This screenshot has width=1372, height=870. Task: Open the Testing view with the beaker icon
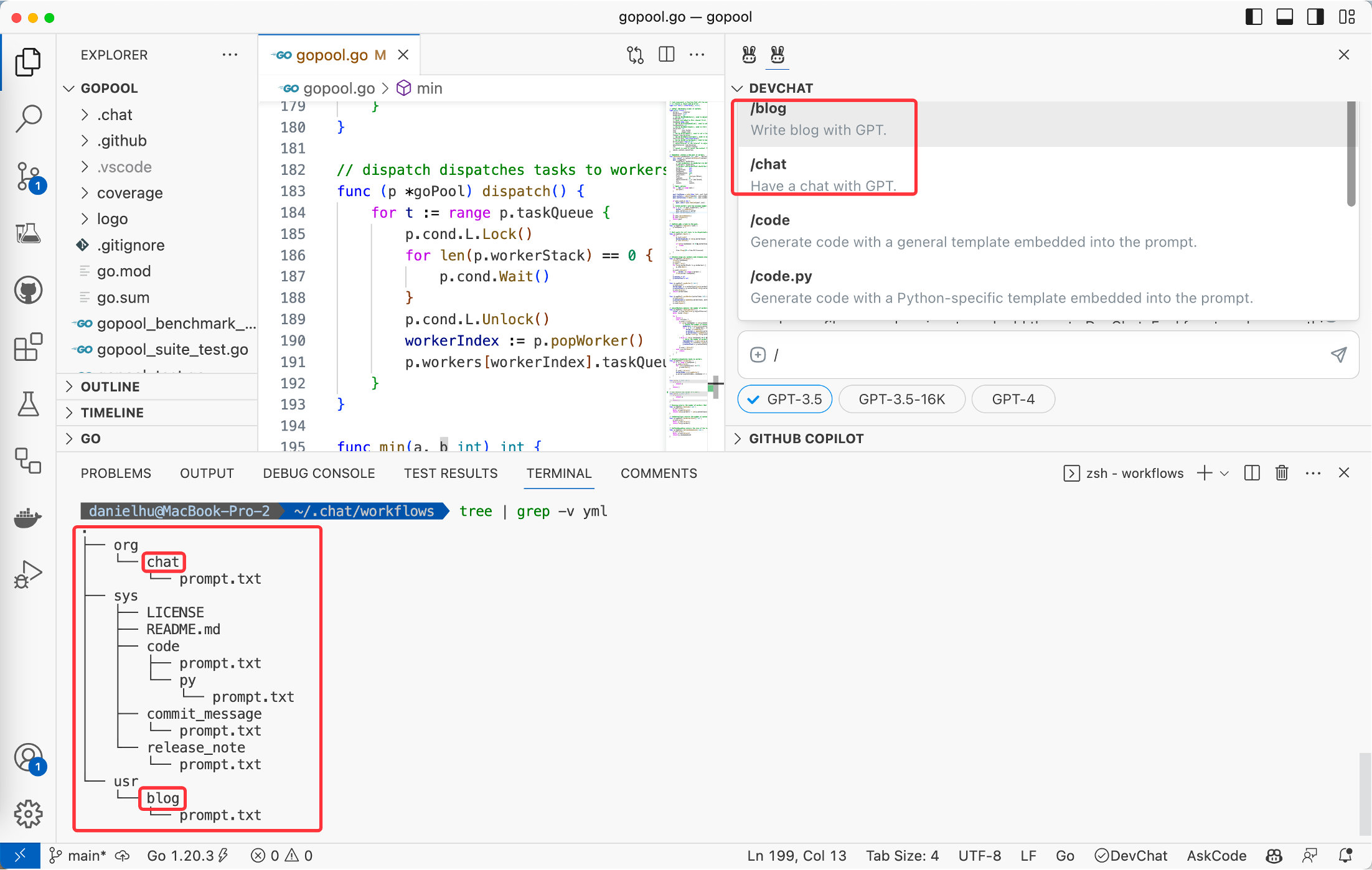point(28,404)
